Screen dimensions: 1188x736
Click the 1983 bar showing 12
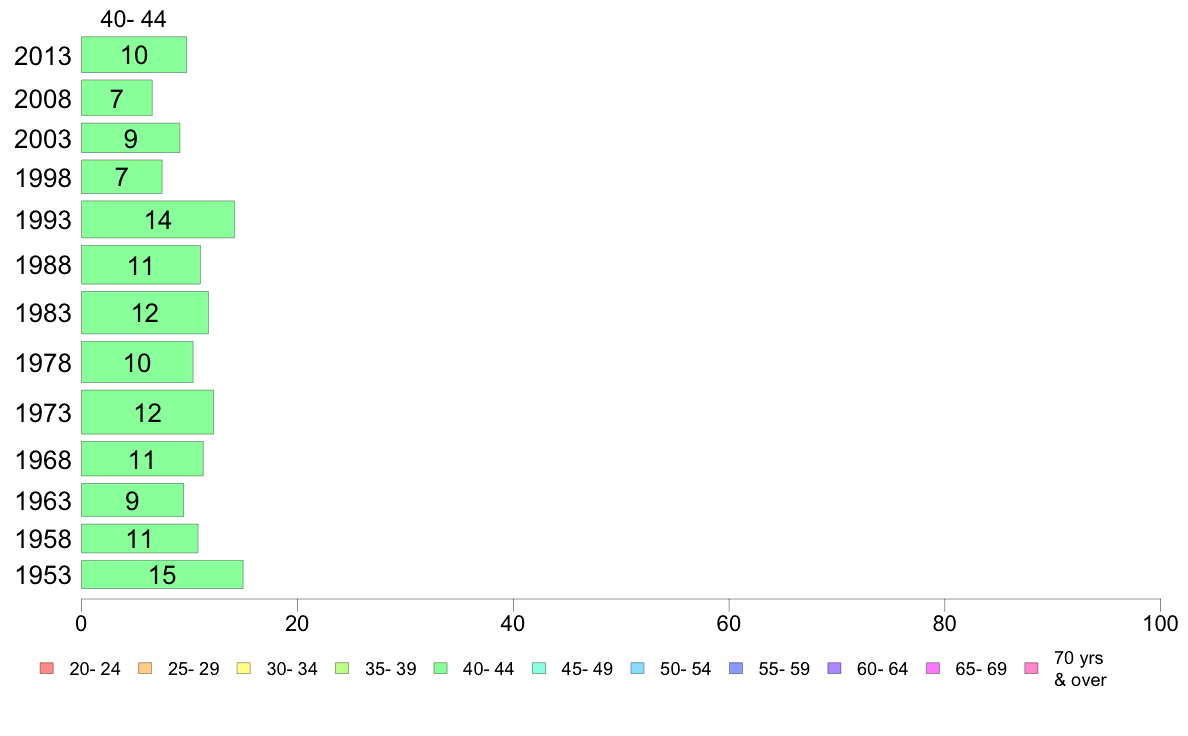click(145, 312)
